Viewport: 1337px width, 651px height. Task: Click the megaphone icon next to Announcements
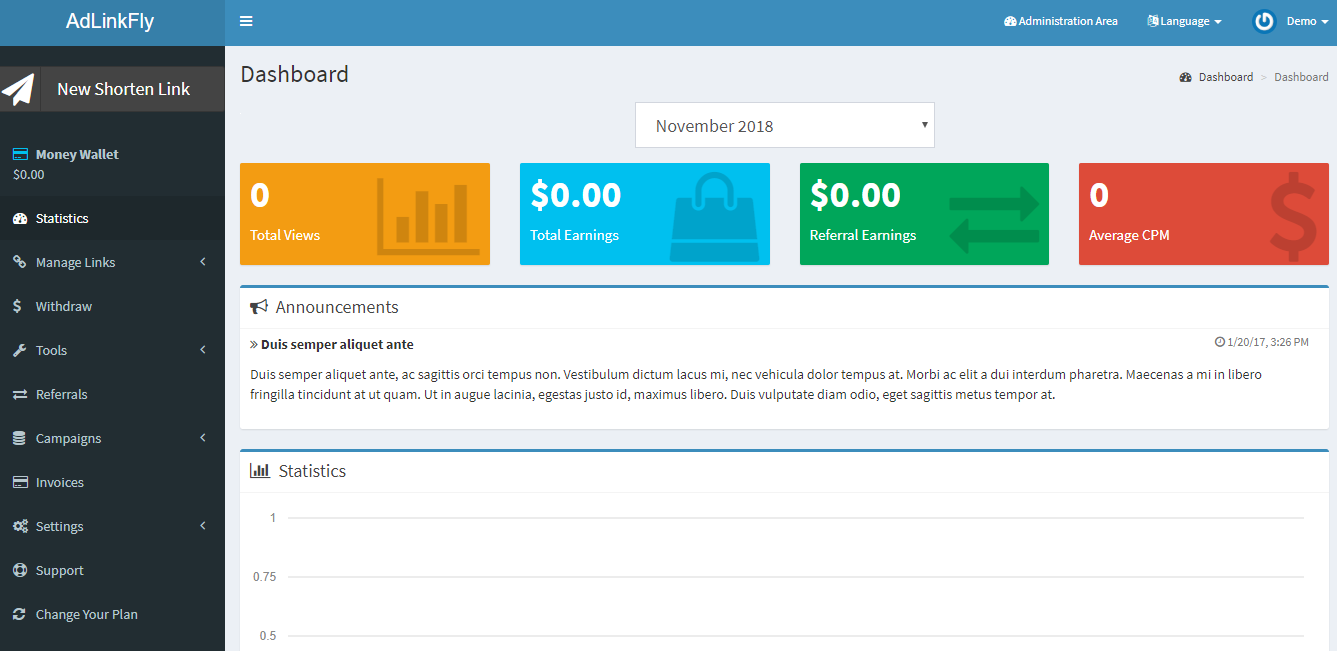(259, 307)
